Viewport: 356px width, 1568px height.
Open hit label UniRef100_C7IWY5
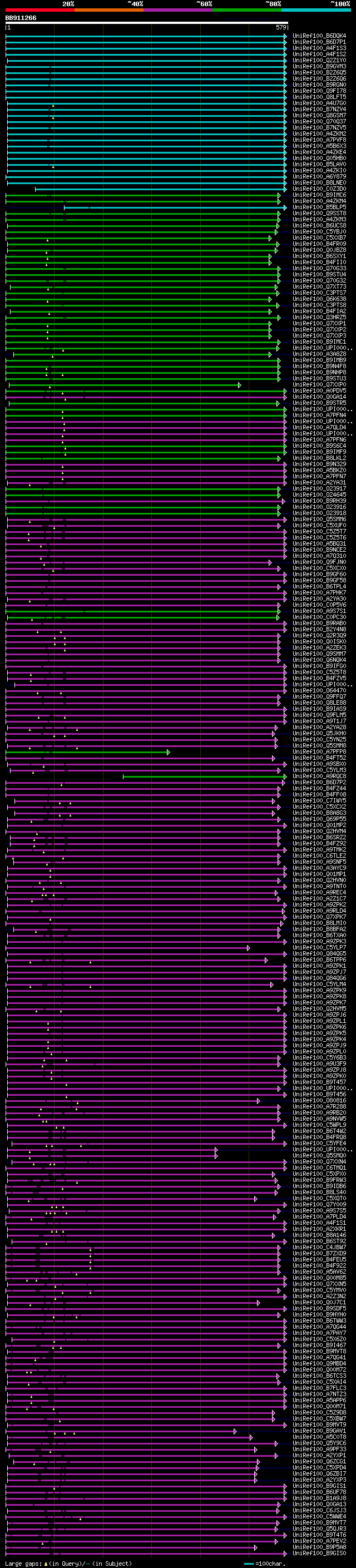click(x=319, y=800)
